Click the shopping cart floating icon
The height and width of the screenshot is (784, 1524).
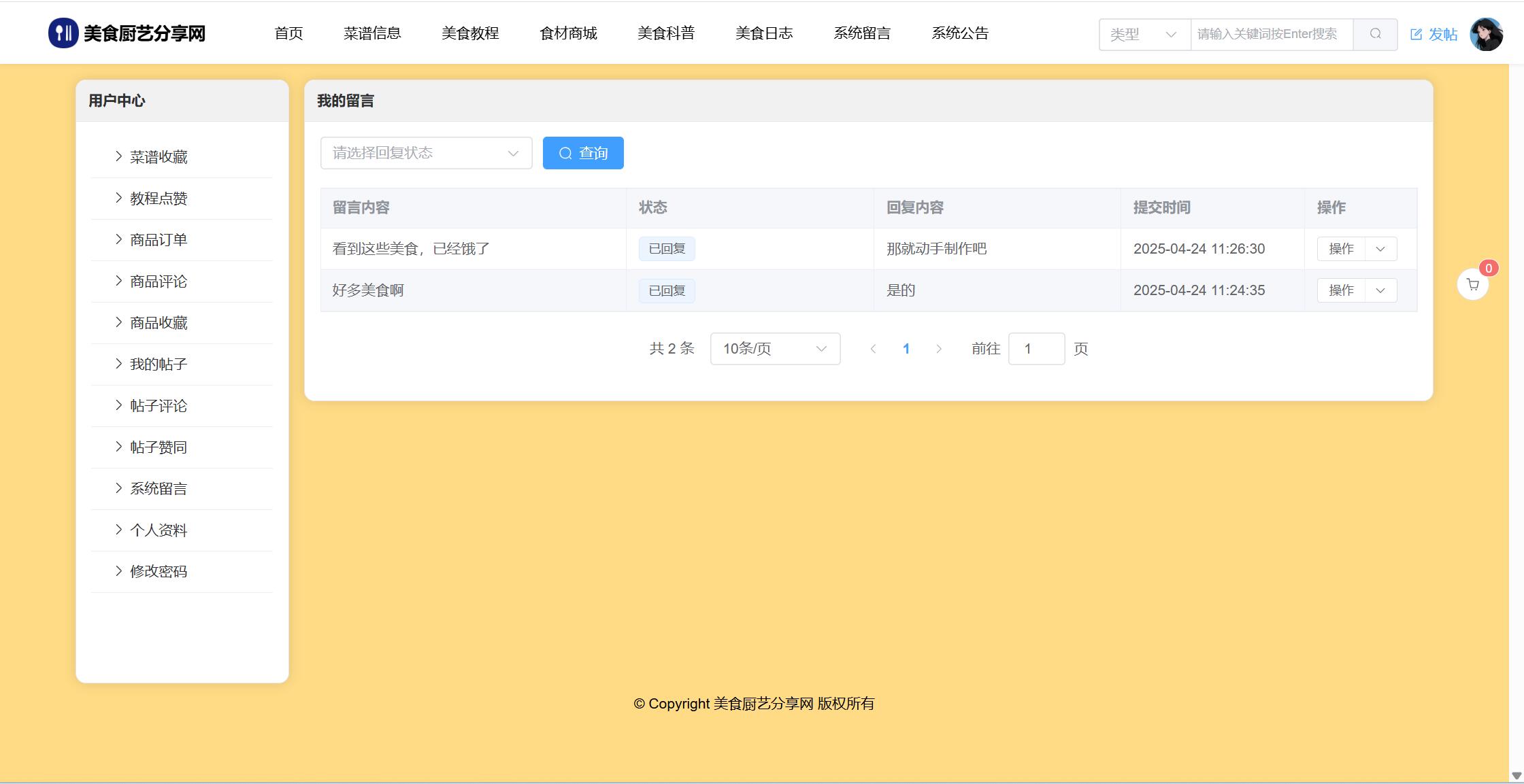tap(1472, 285)
